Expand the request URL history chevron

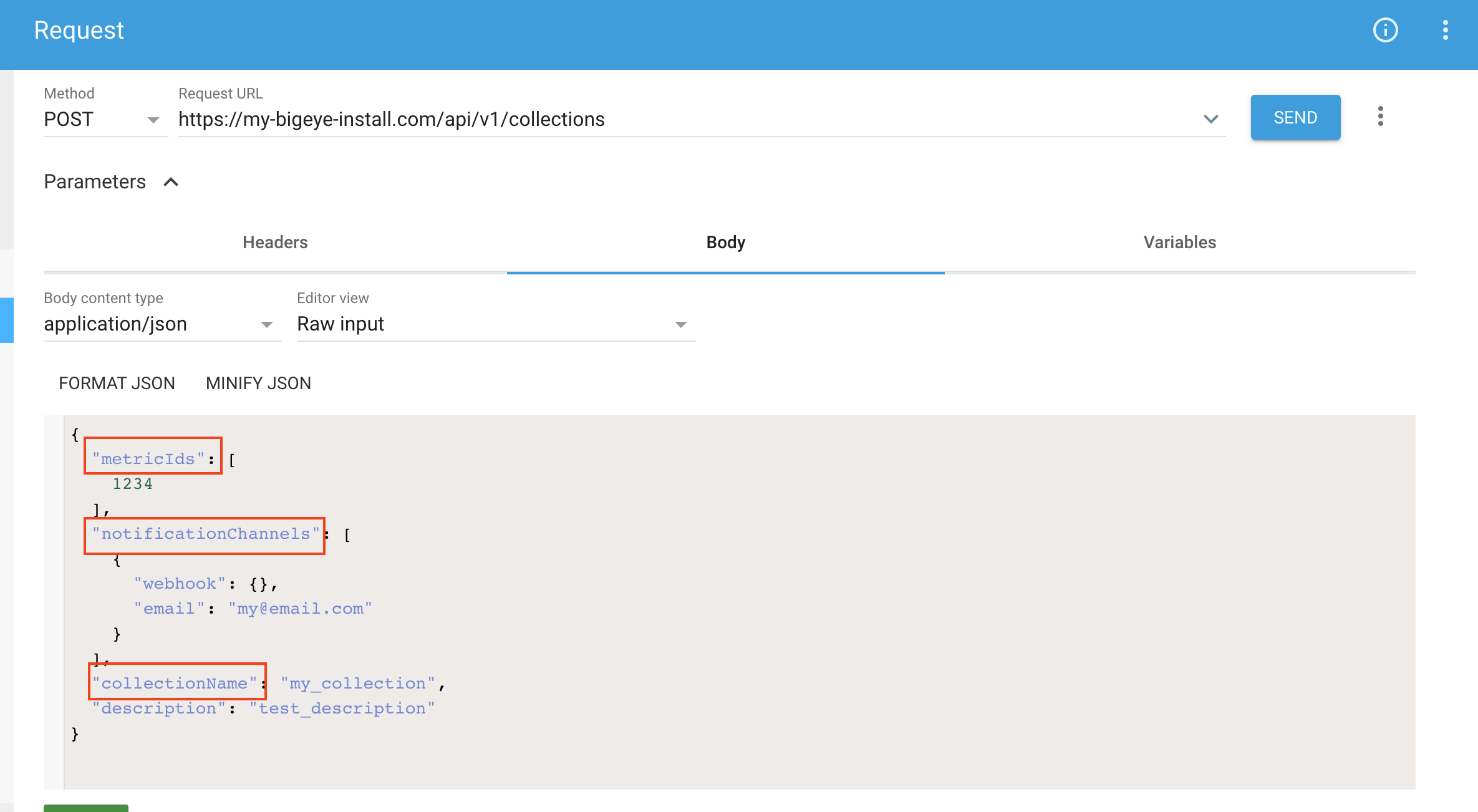(1210, 118)
